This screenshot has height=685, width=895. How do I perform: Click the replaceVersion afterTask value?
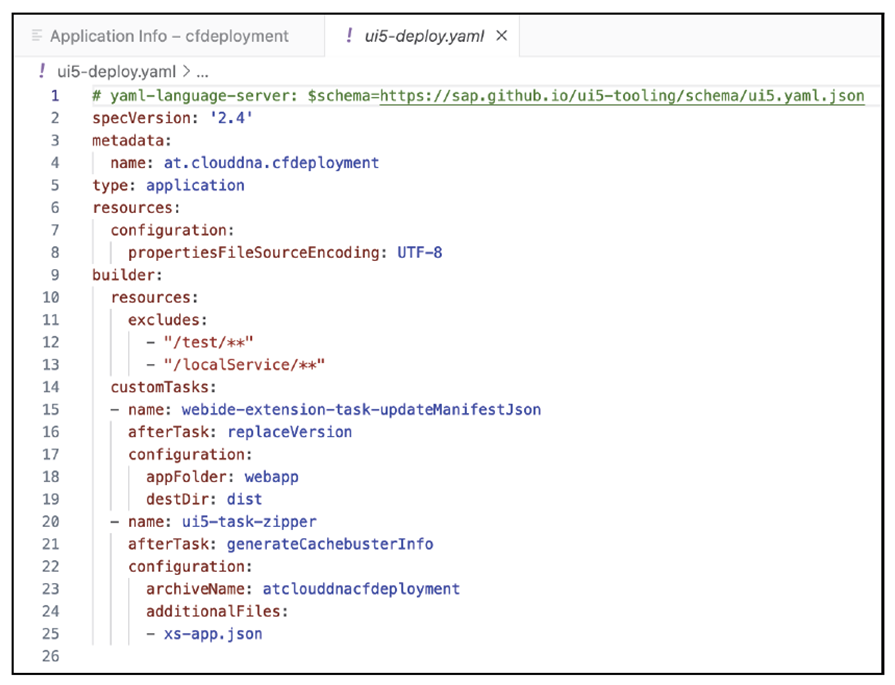289,432
